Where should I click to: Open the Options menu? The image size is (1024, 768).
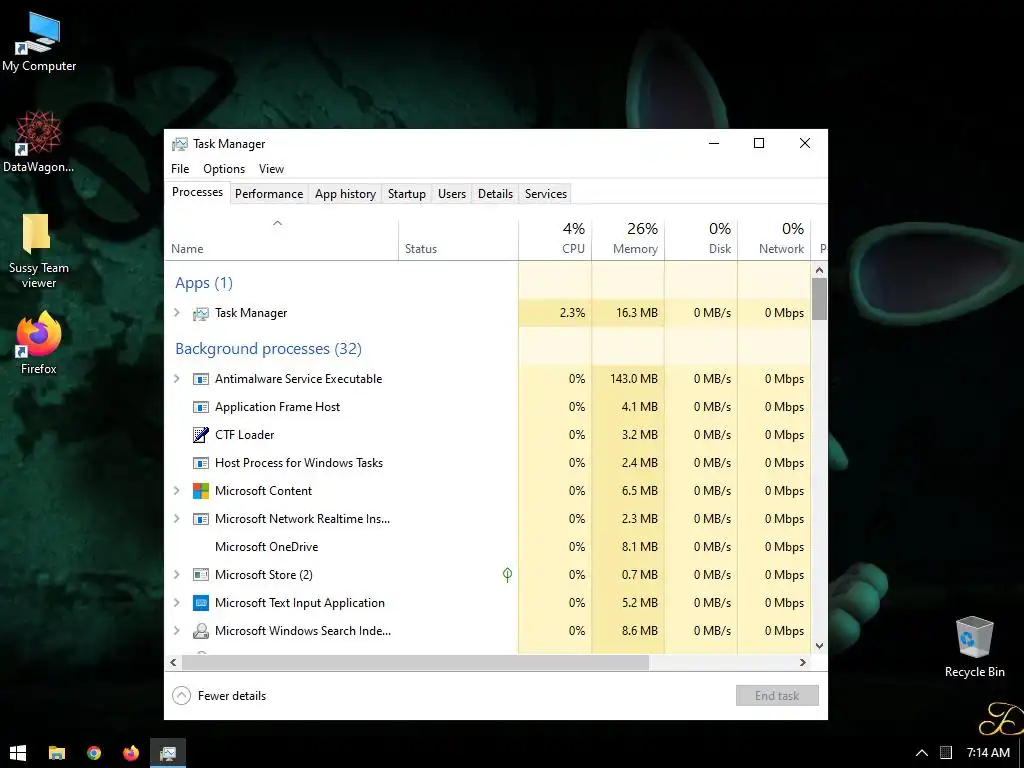pyautogui.click(x=224, y=169)
